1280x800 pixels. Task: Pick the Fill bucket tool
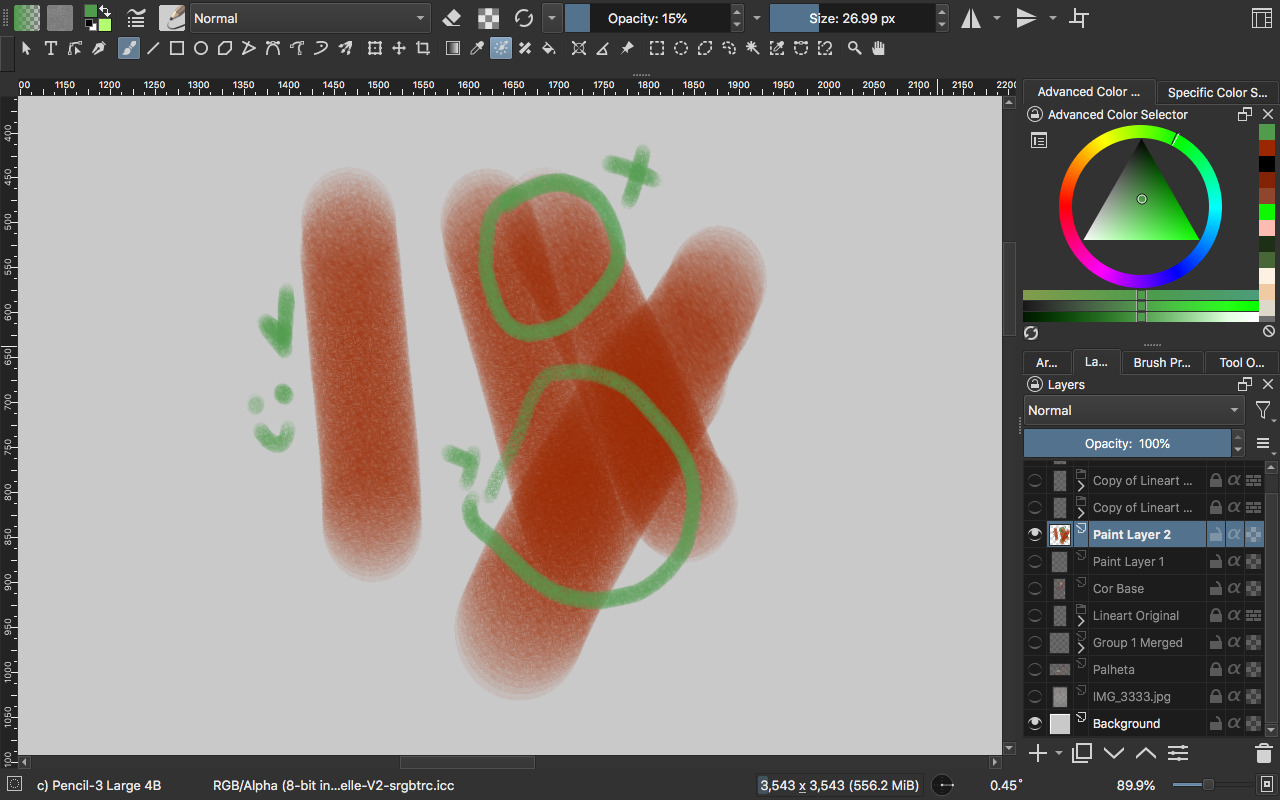(x=548, y=48)
